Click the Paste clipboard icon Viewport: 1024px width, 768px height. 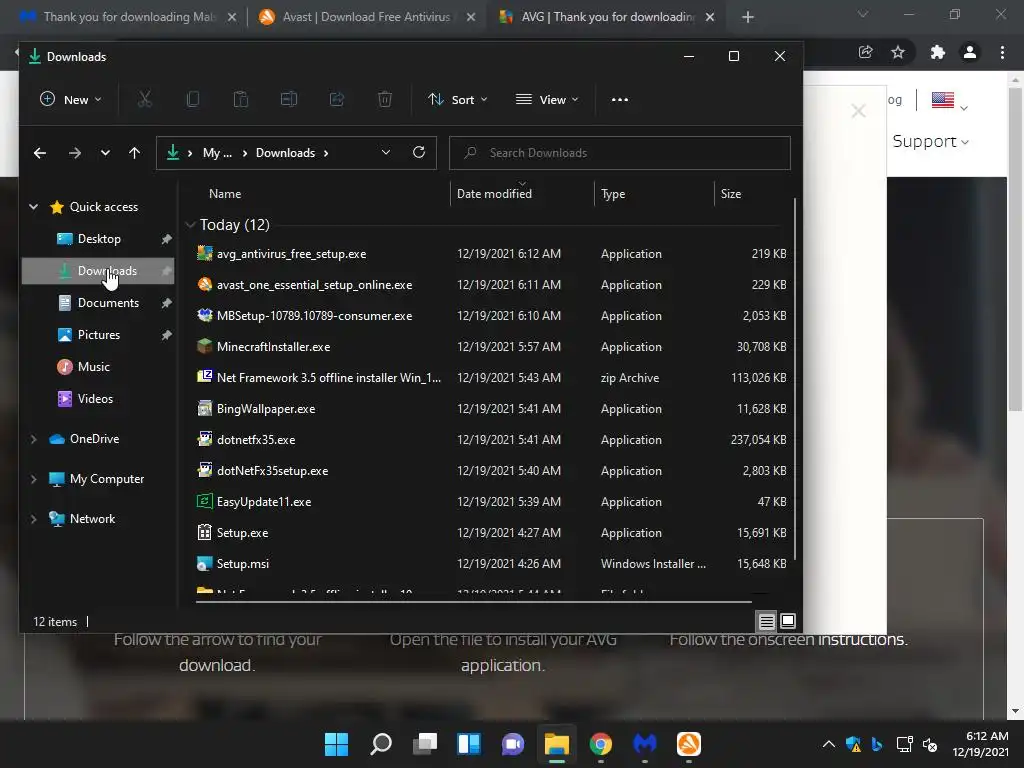(241, 99)
